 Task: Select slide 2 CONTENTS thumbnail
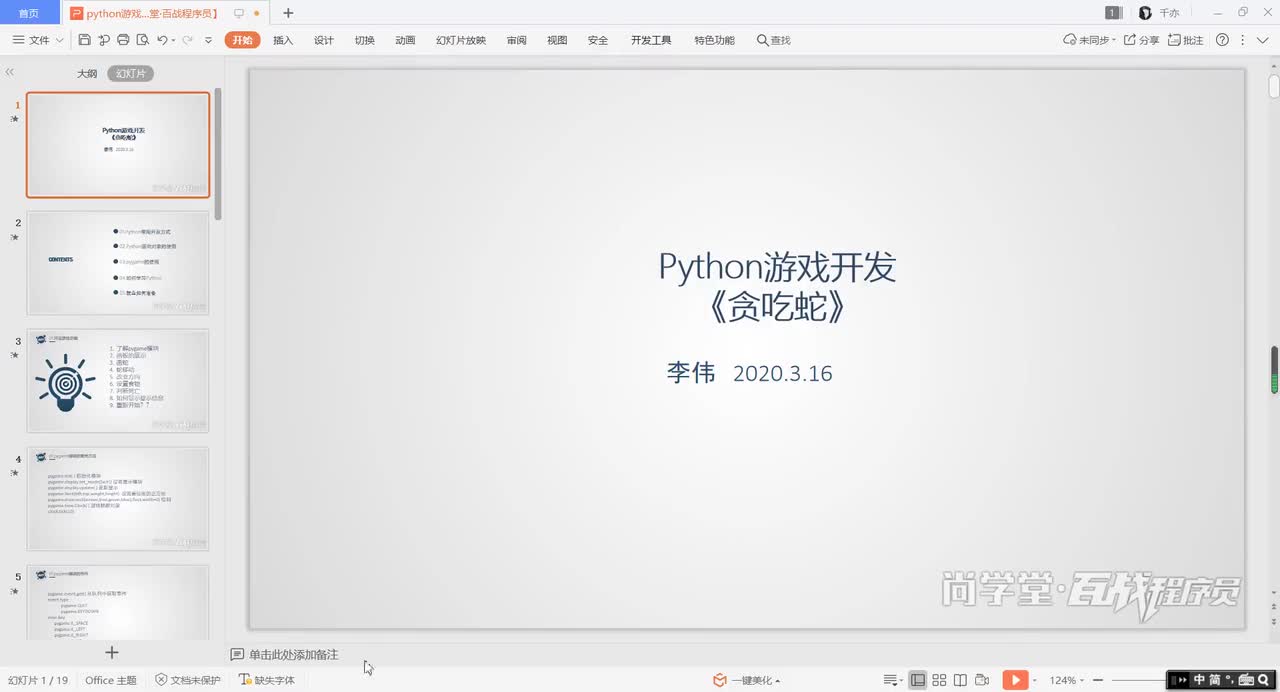point(118,263)
